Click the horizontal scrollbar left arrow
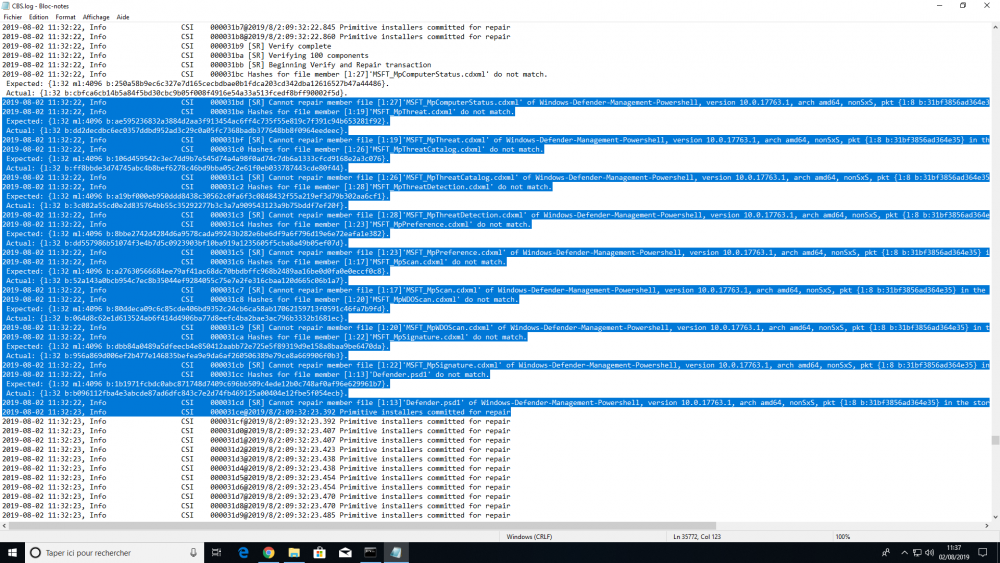The image size is (1000, 563). click(4, 526)
